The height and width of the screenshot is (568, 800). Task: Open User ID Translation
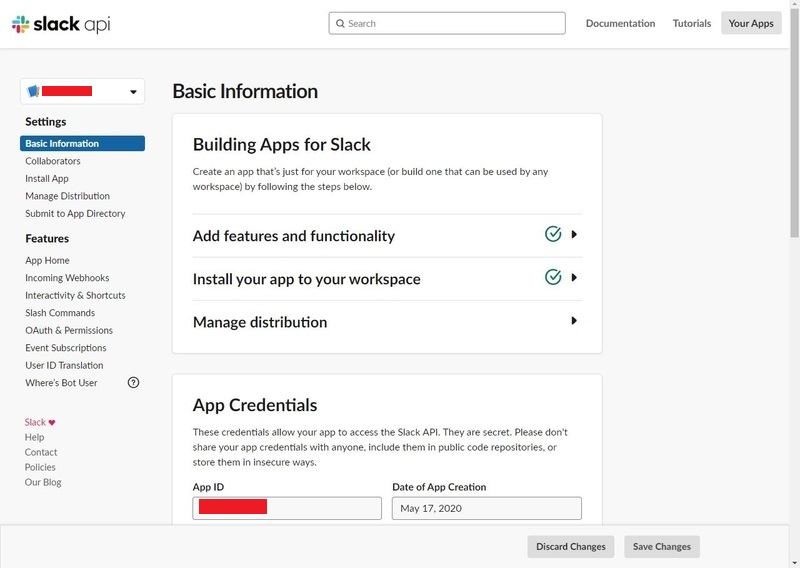click(64, 365)
